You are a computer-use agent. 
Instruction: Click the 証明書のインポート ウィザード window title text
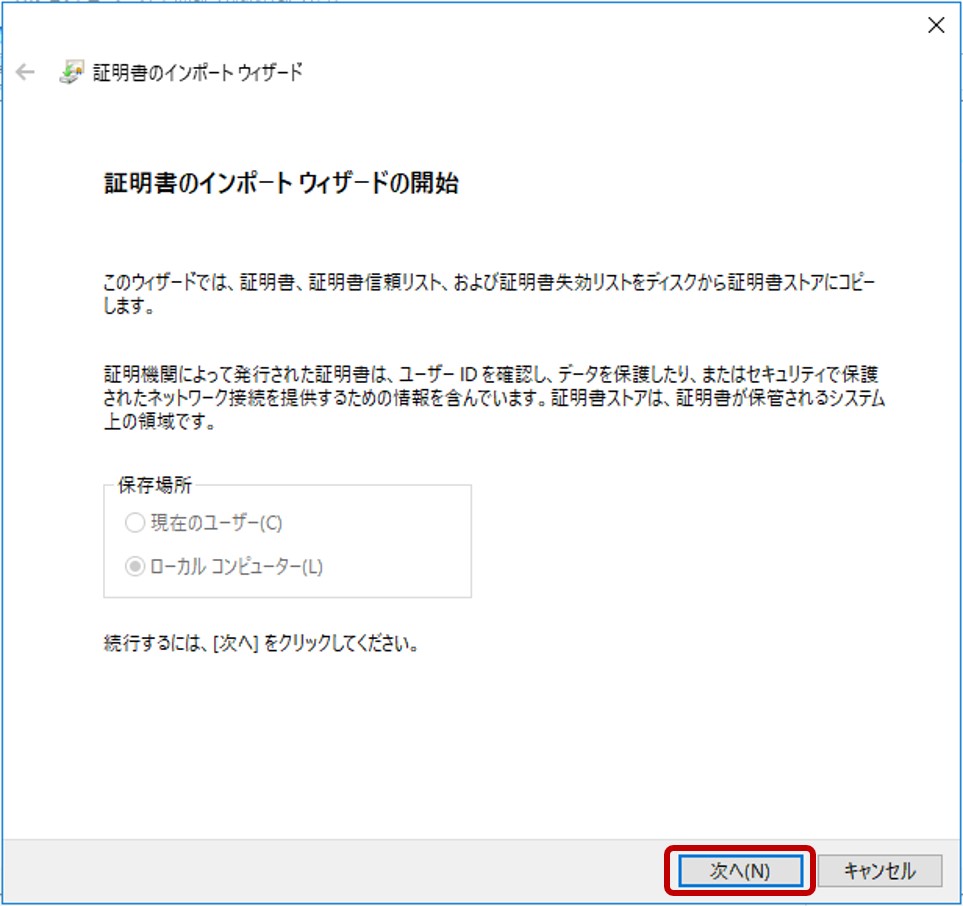coord(197,73)
